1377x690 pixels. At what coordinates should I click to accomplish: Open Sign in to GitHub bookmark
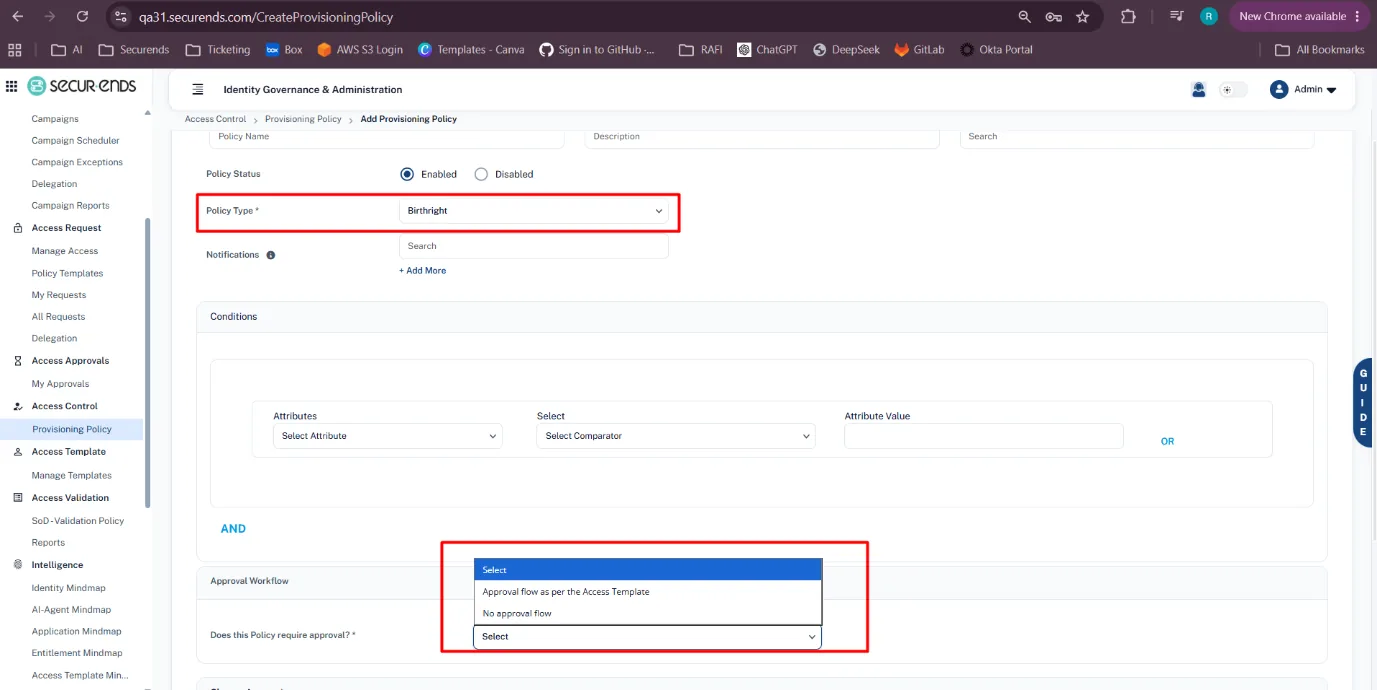pyautogui.click(x=597, y=49)
